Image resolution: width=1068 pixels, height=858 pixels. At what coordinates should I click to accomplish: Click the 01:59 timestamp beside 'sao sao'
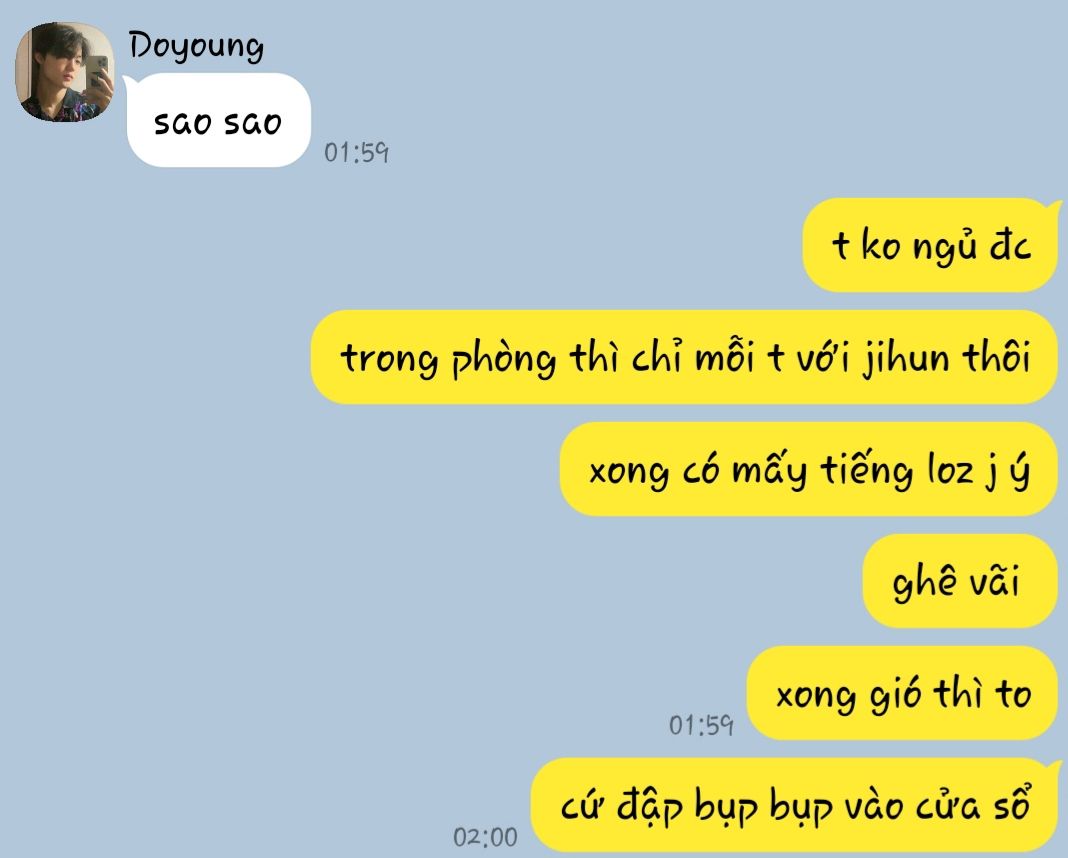click(356, 153)
